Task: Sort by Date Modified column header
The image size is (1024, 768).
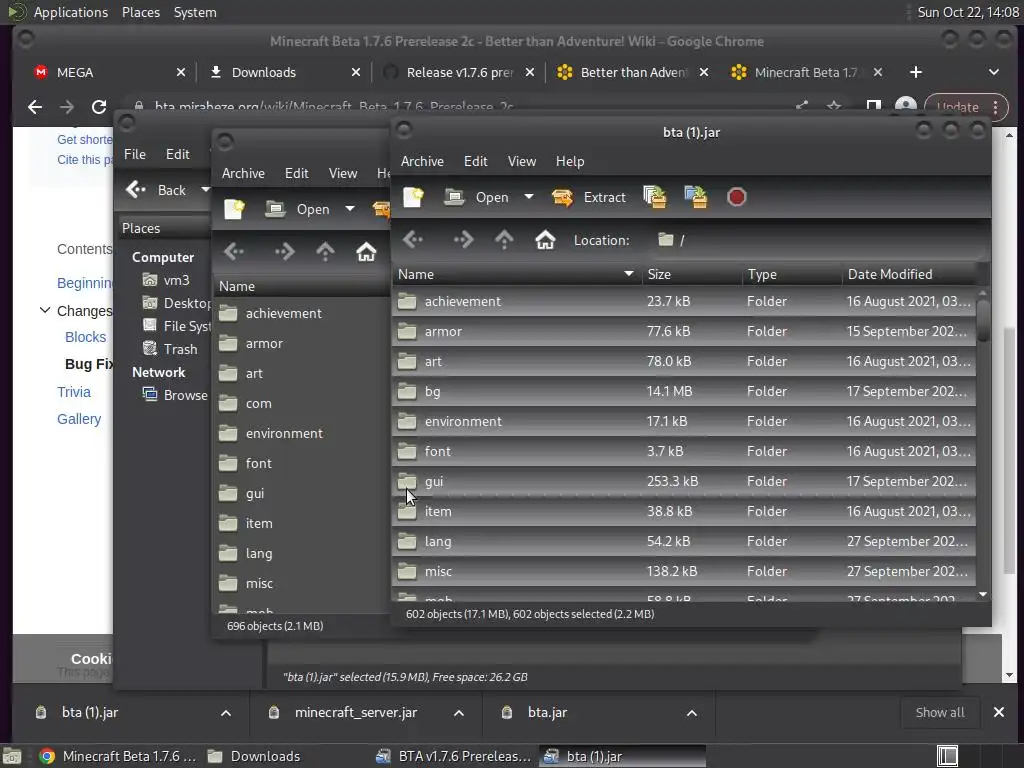Action: tap(911, 274)
